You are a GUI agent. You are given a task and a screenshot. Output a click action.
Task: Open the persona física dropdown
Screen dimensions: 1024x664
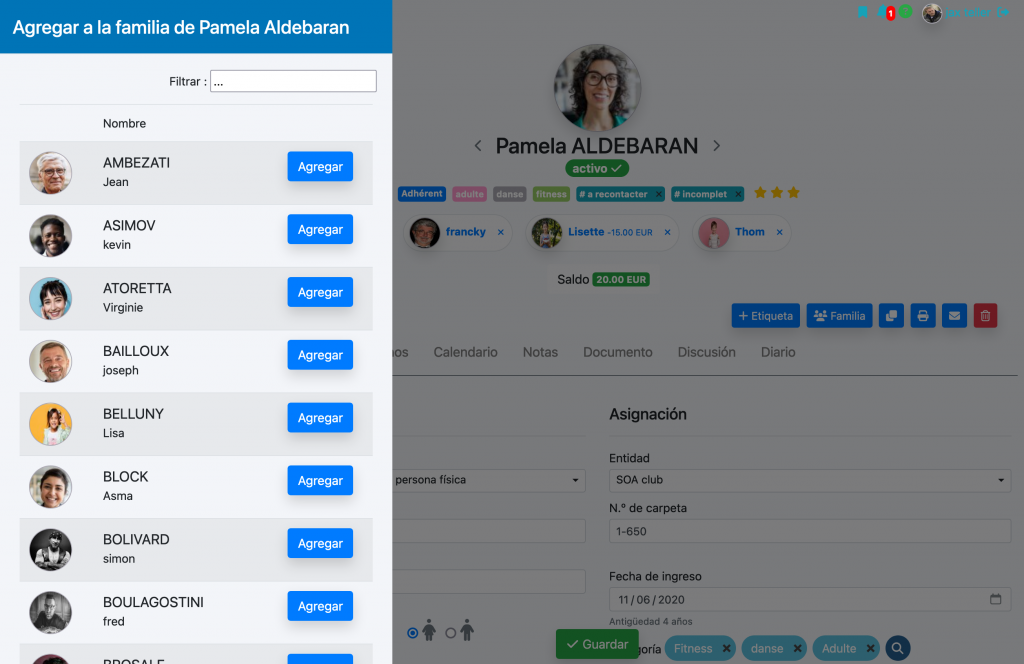click(488, 480)
